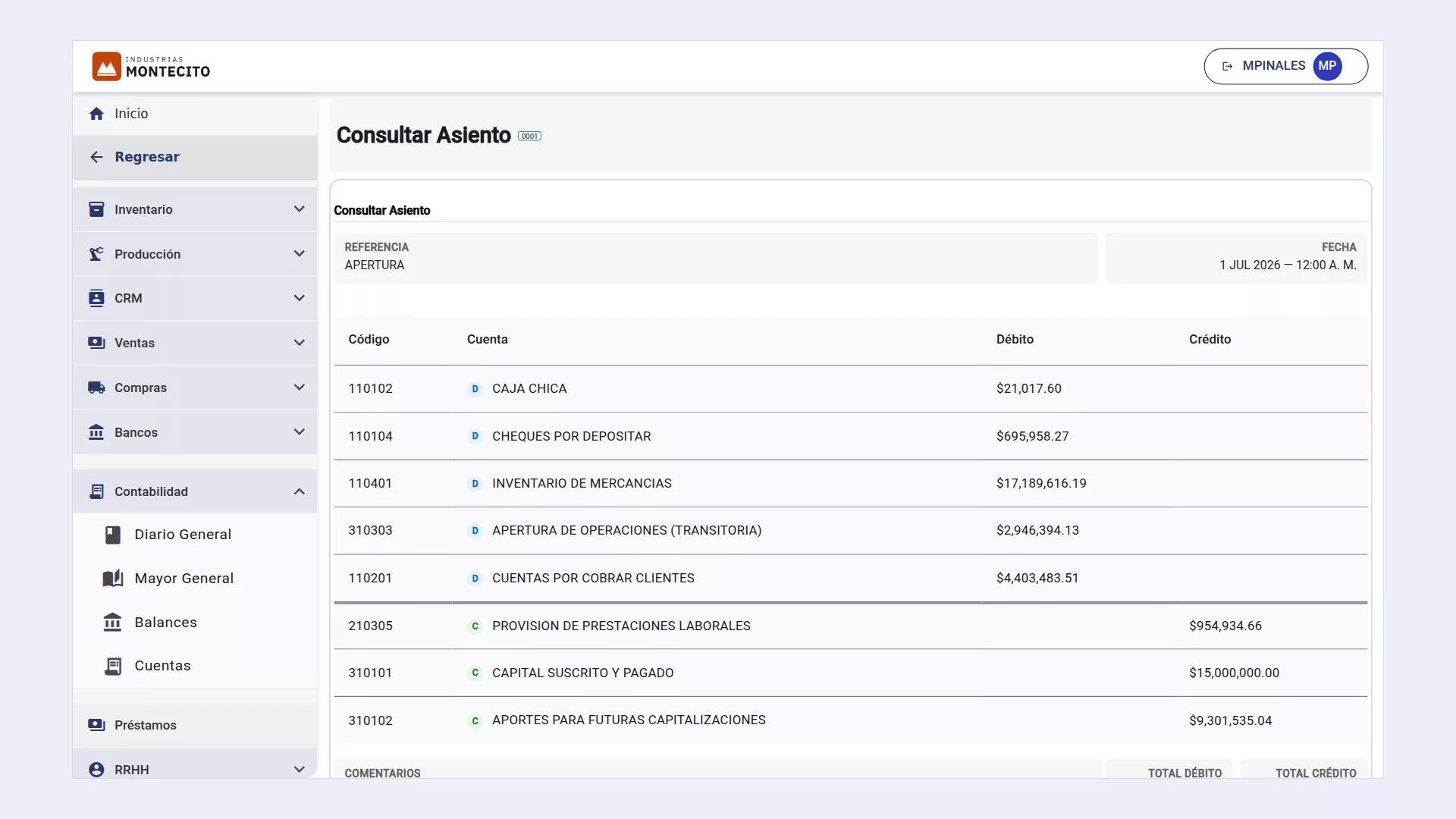
Task: Click the Balances bank icon
Action: (112, 623)
